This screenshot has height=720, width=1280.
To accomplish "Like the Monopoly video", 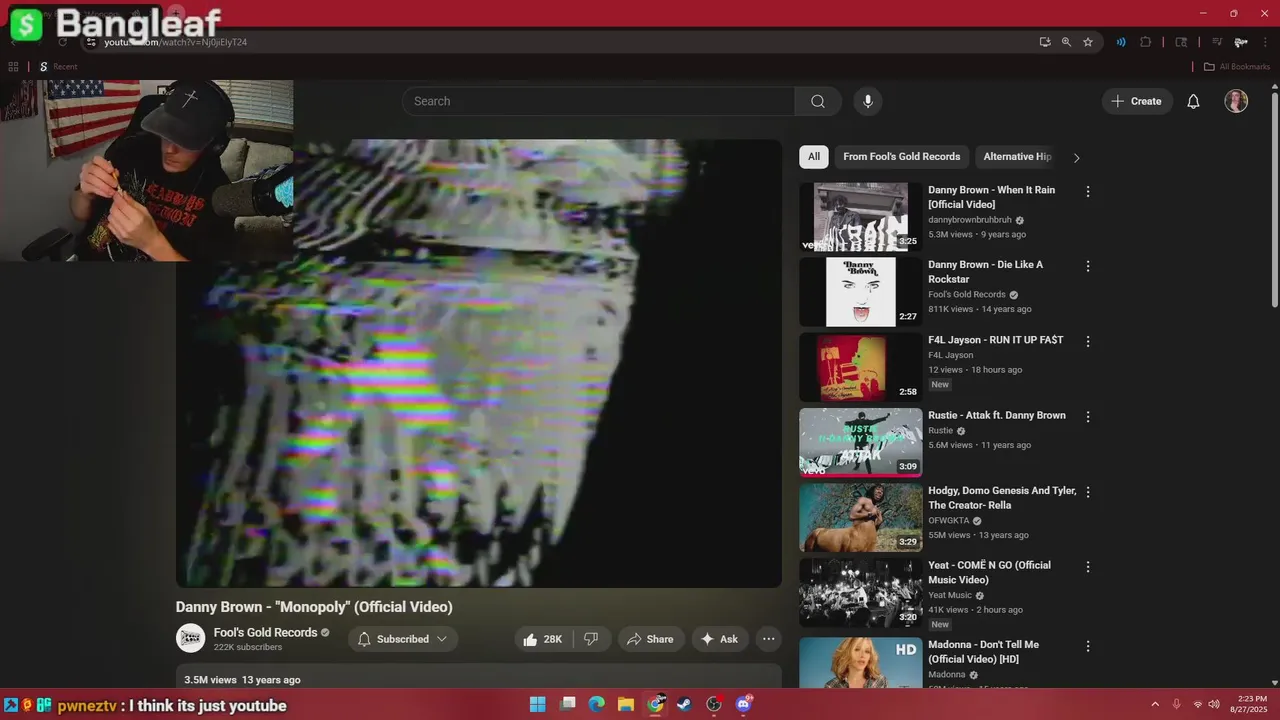I will [x=543, y=639].
